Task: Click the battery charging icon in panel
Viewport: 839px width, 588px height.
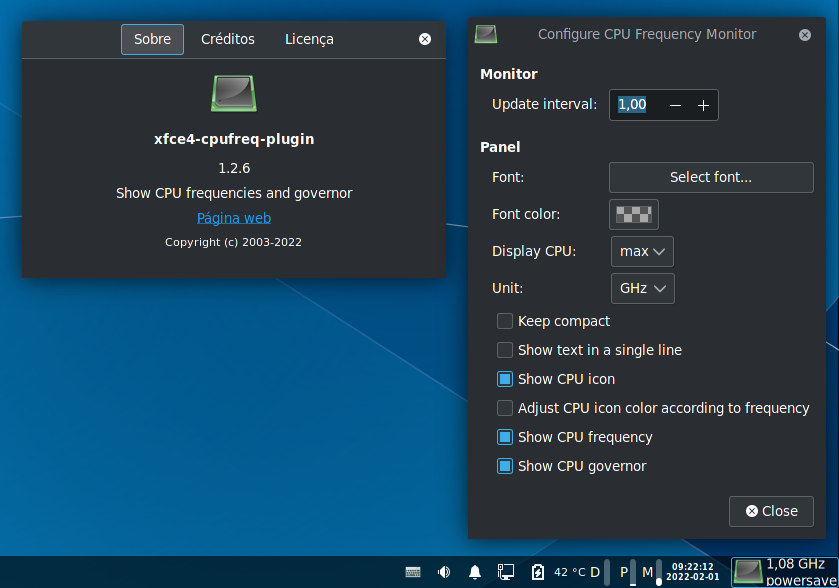Action: (537, 572)
